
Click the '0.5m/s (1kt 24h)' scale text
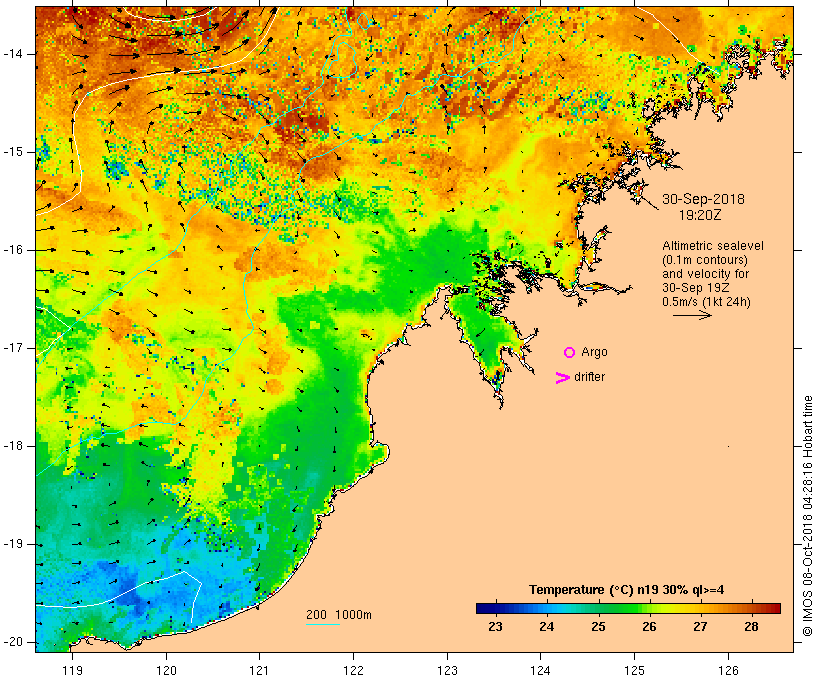(x=706, y=302)
